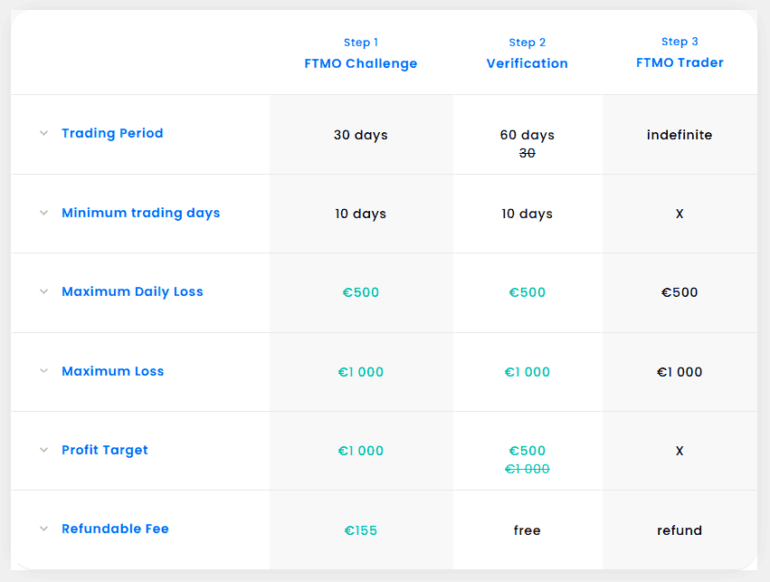
Task: Expand the chevron beside Minimum trading days
Action: click(44, 213)
